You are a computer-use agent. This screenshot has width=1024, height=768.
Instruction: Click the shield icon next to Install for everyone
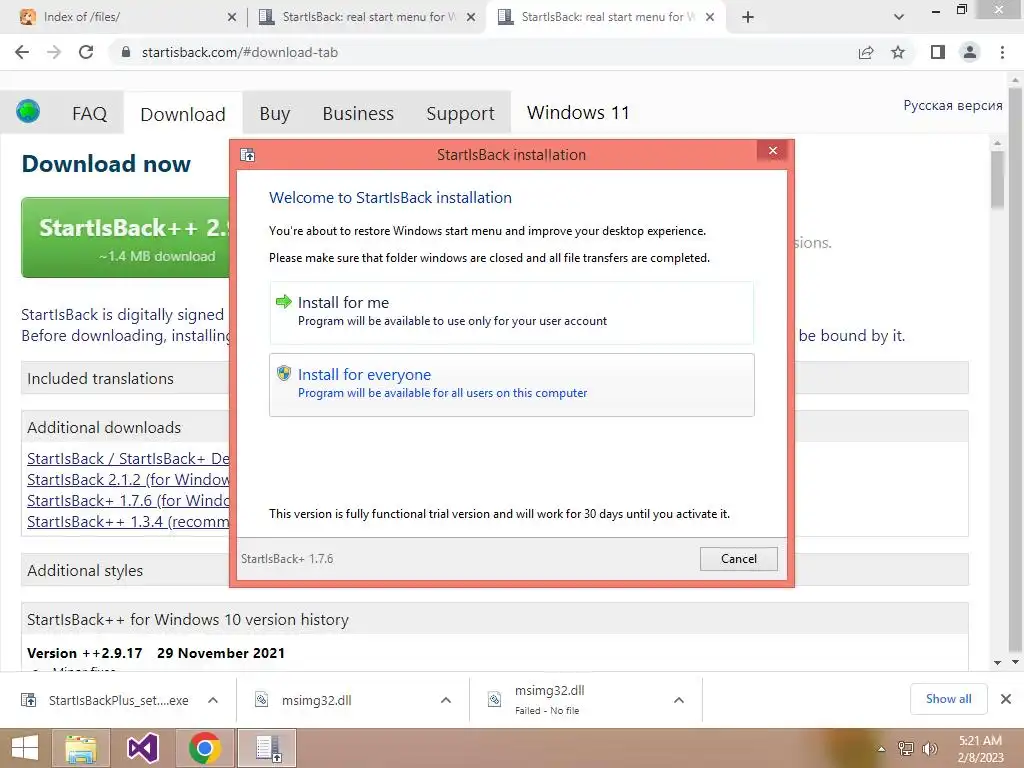283,373
